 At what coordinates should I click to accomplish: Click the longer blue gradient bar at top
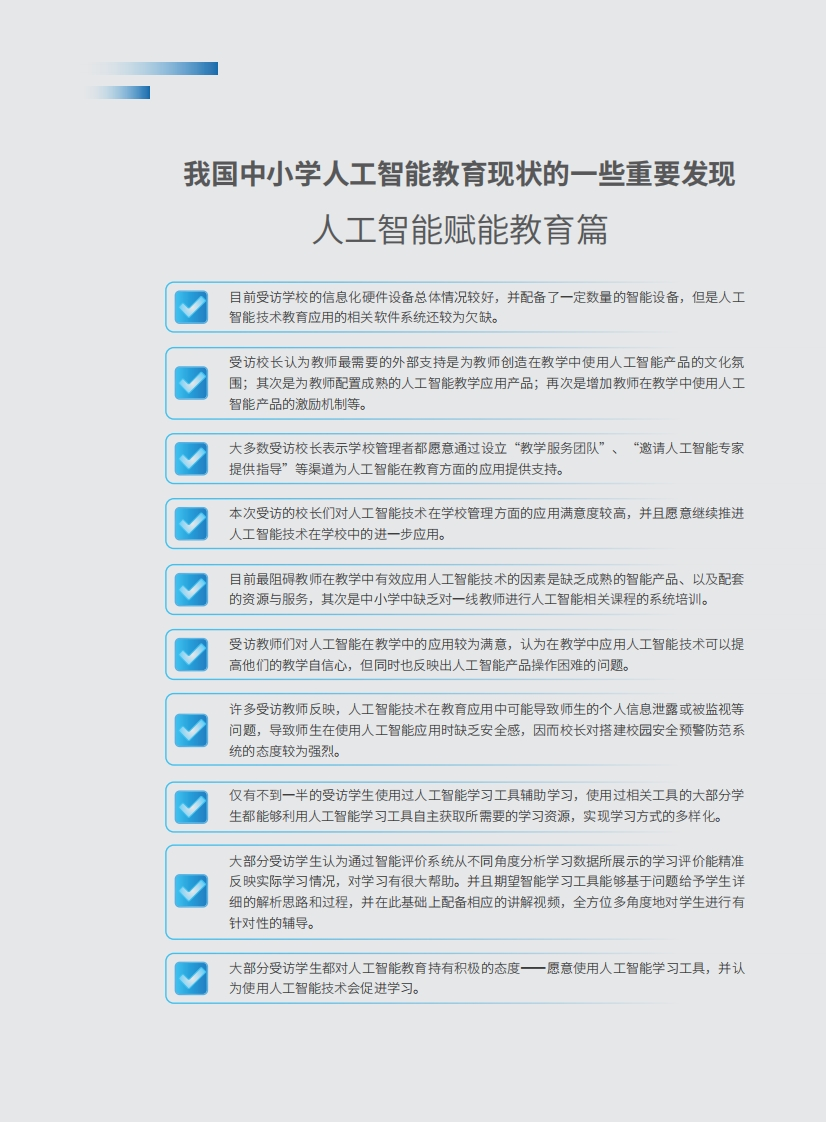[x=154, y=69]
